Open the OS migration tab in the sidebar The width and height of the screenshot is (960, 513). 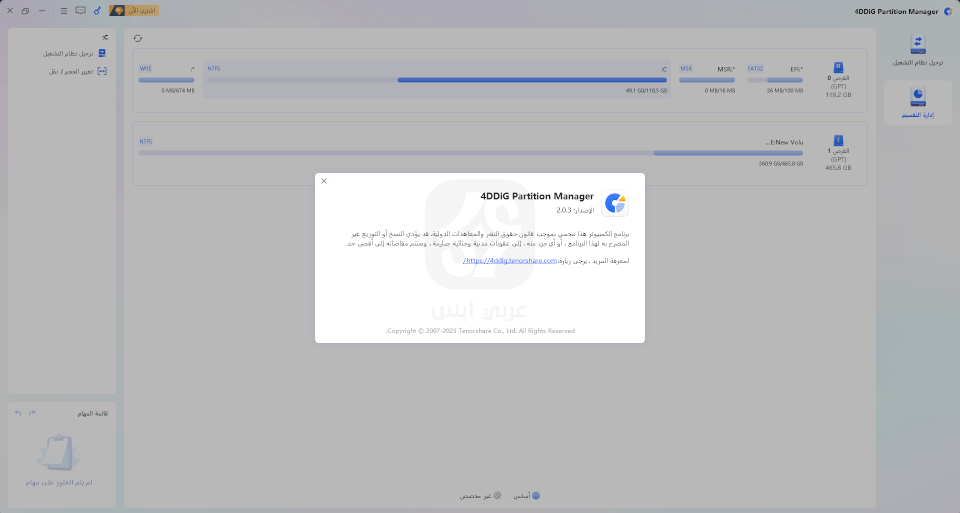(917, 50)
